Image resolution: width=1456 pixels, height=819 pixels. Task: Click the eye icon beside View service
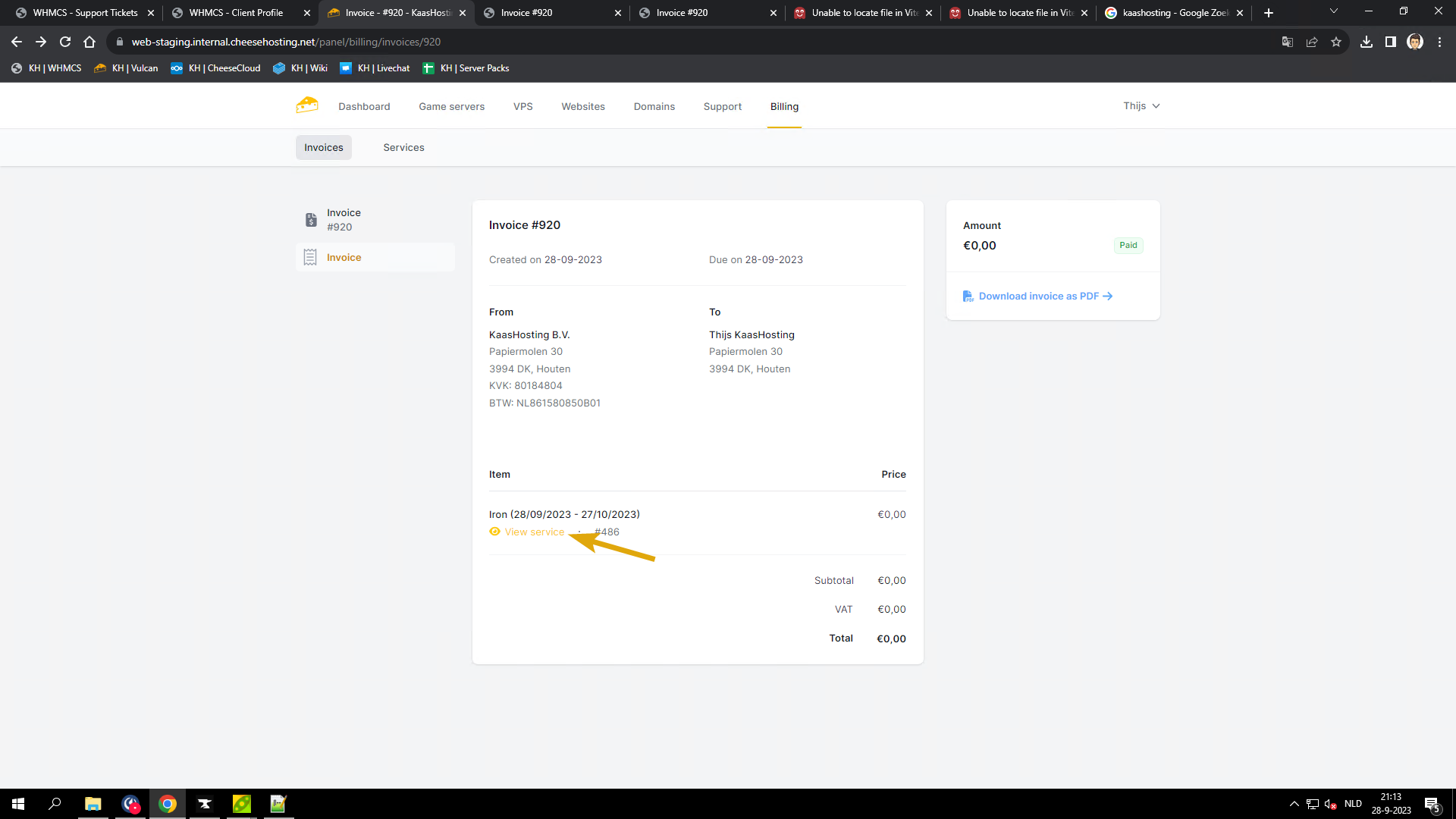coord(495,532)
